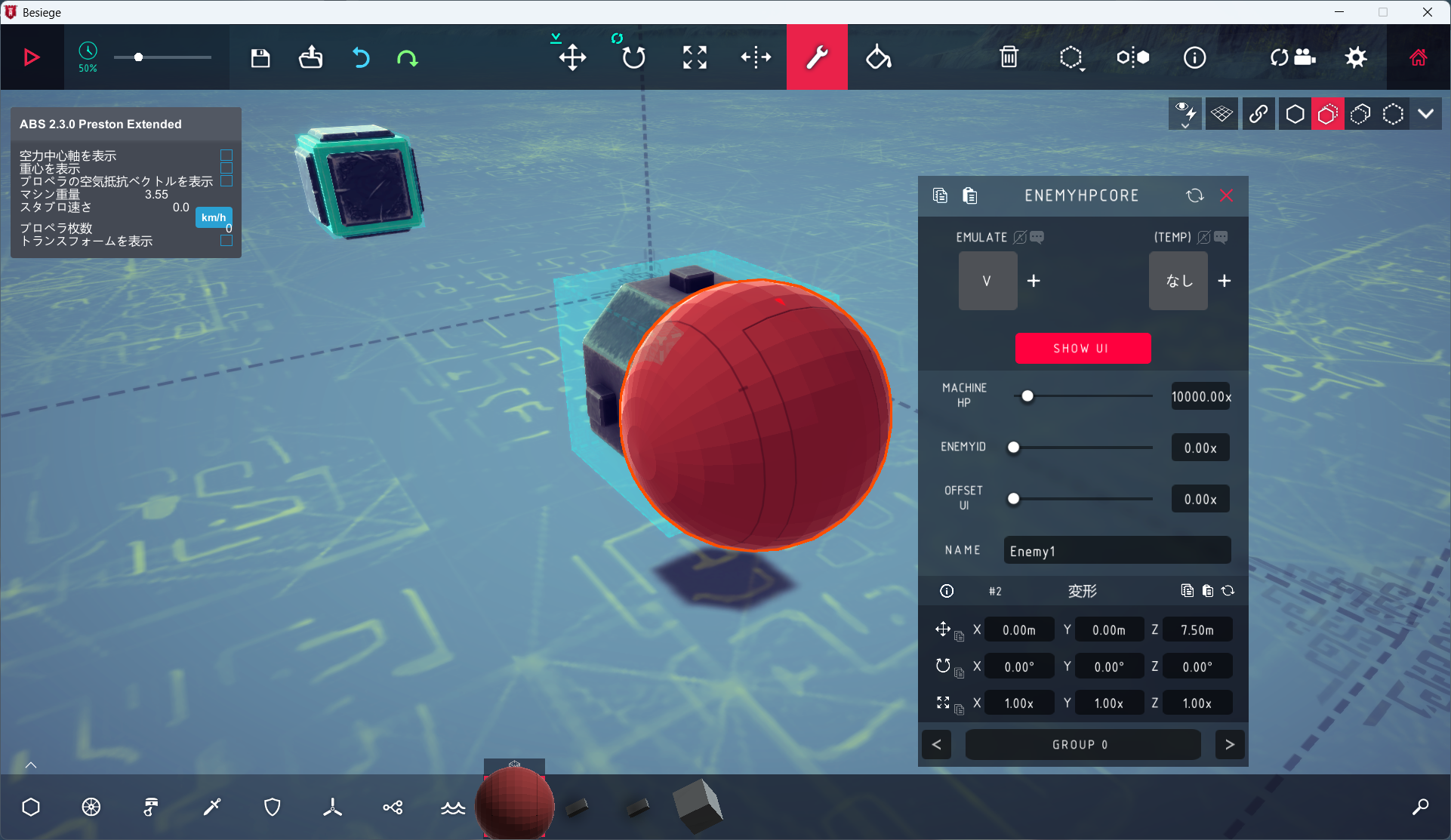Start simulation with the play button
Viewport: 1451px width, 840px height.
[31, 57]
